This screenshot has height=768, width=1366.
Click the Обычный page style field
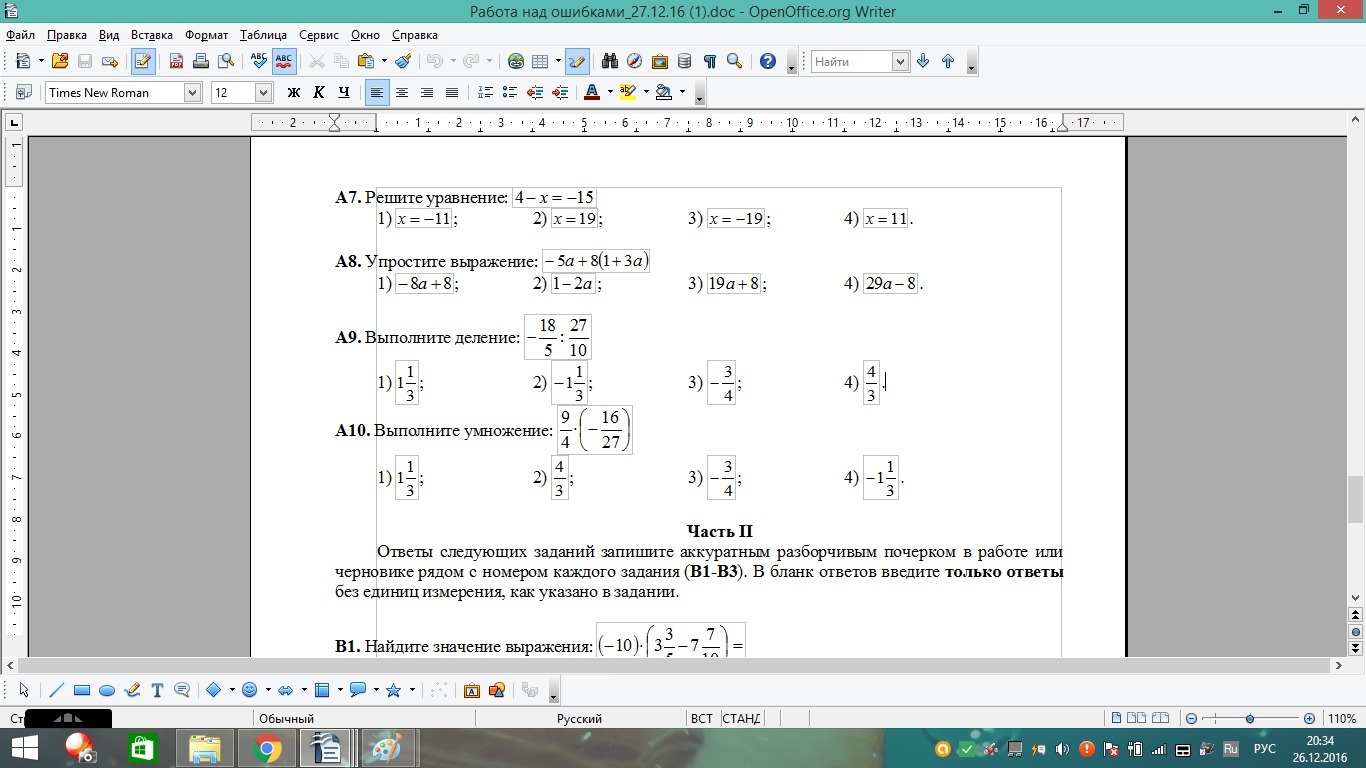point(286,718)
